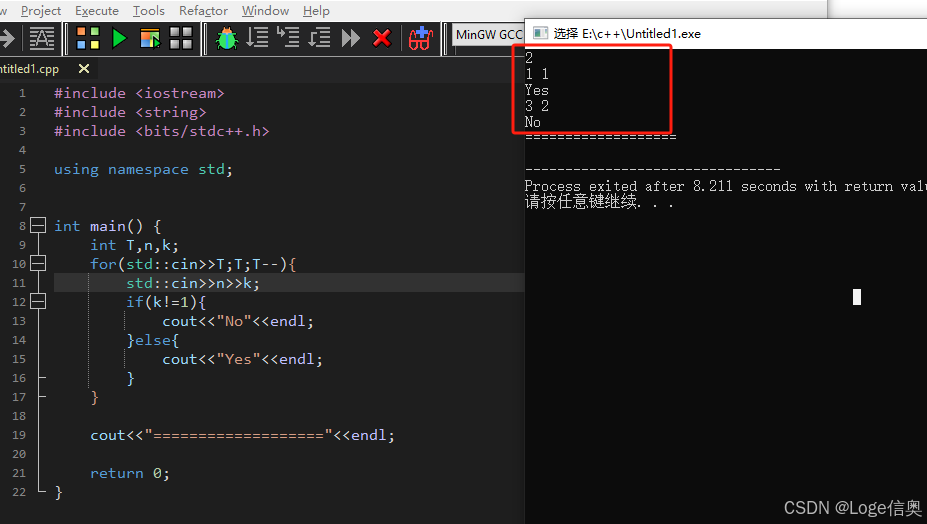
Task: Click the '}else{' code line
Action: pos(152,340)
